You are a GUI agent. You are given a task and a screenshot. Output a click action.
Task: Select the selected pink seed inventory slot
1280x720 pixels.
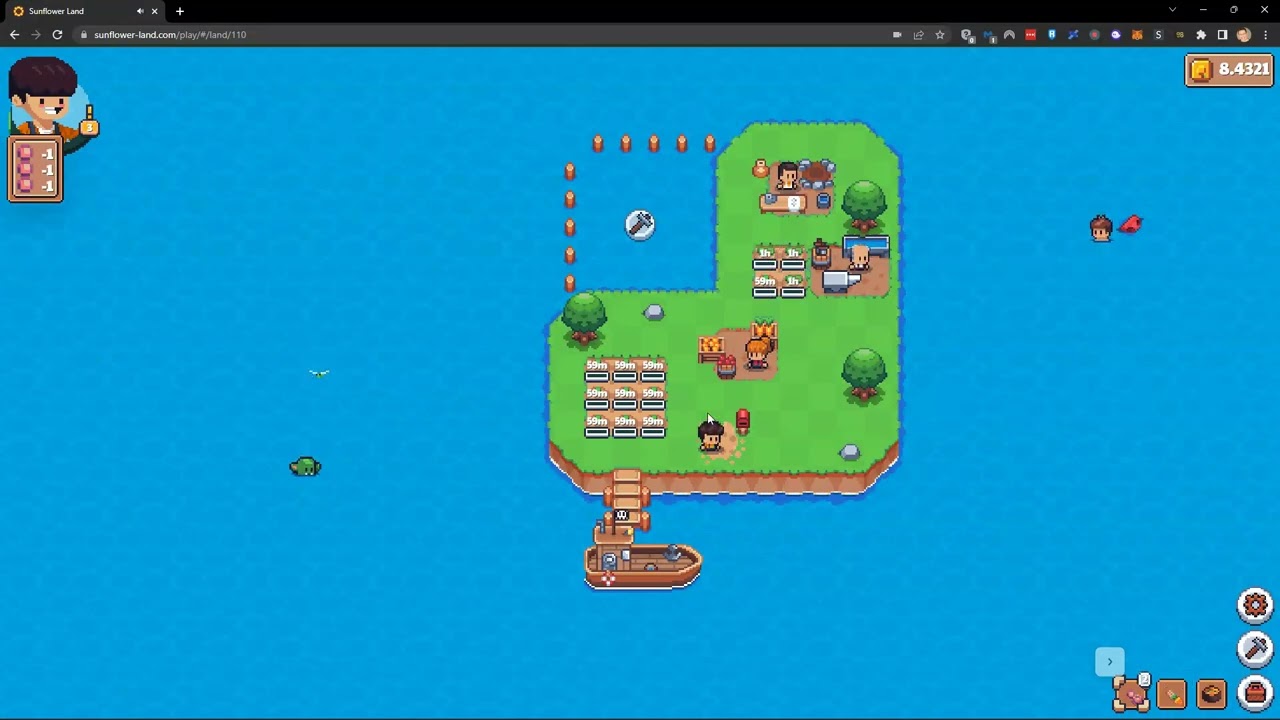[x=1132, y=693]
